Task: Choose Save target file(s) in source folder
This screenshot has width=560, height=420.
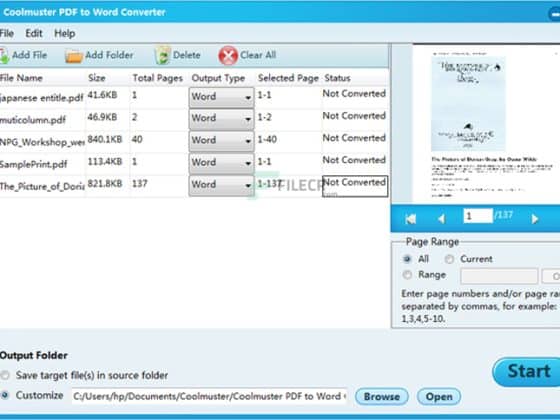Action: pyautogui.click(x=5, y=375)
